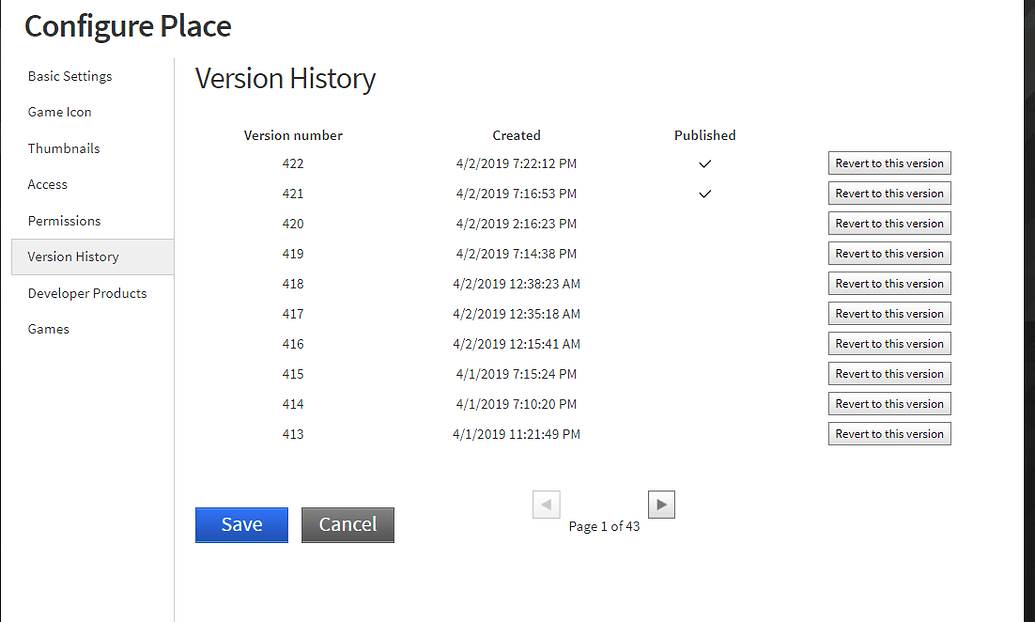
Task: Click the Version History heading
Action: click(x=285, y=79)
